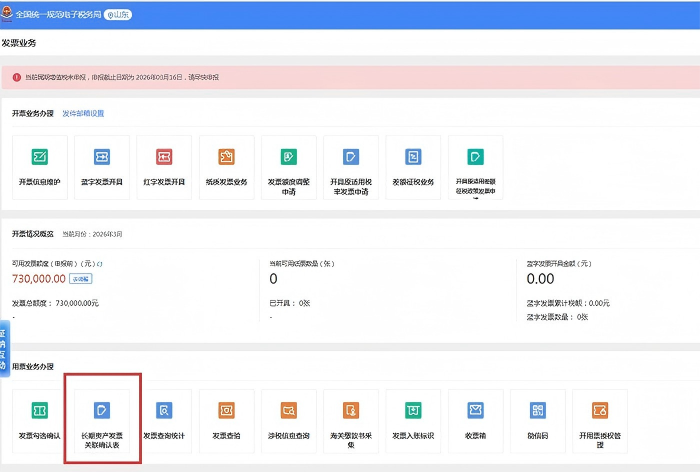Click the 全国统一规范电子税务局 title

pos(58,15)
